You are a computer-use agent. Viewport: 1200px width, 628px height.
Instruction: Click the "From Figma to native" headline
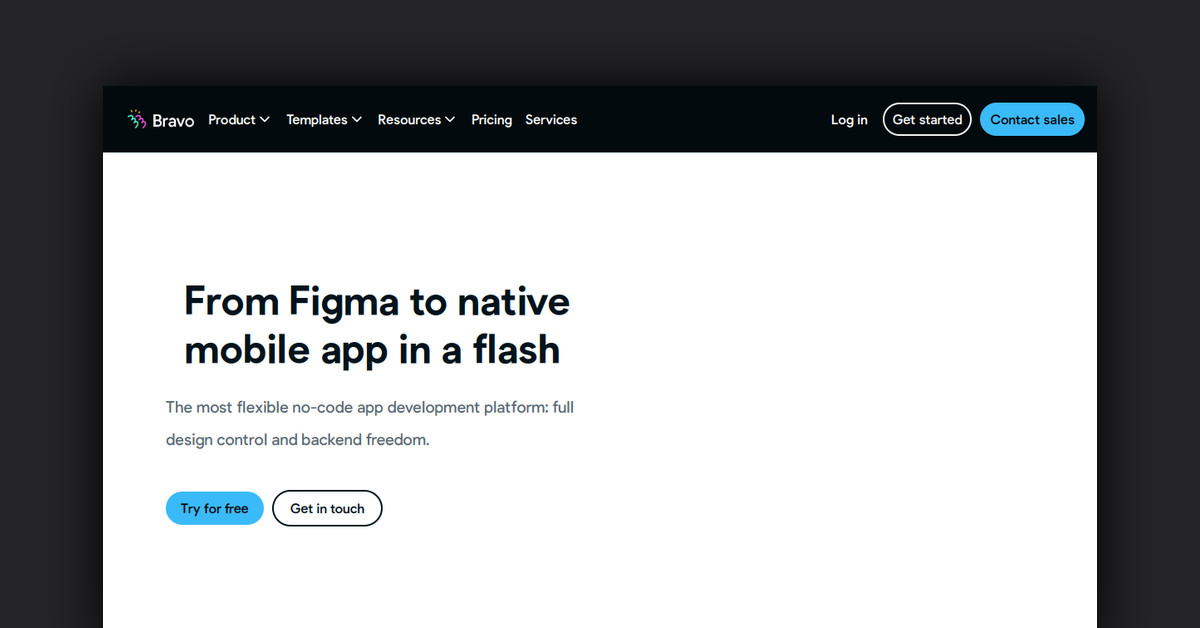coord(377,301)
